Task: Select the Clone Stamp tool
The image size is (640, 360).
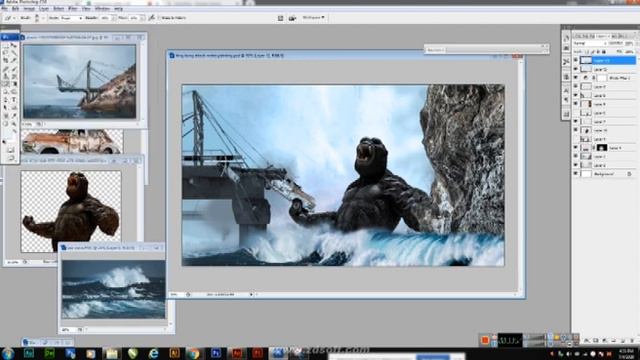Action: tap(5, 76)
